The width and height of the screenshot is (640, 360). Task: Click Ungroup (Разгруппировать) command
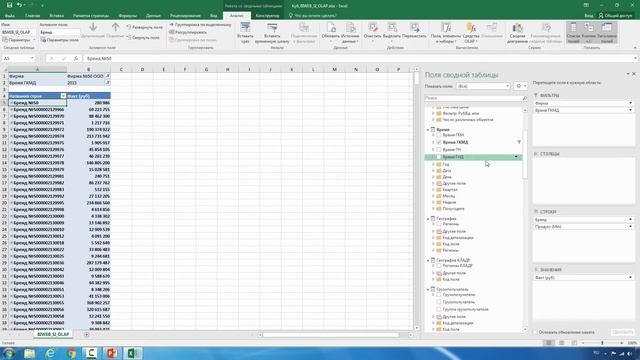point(188,32)
